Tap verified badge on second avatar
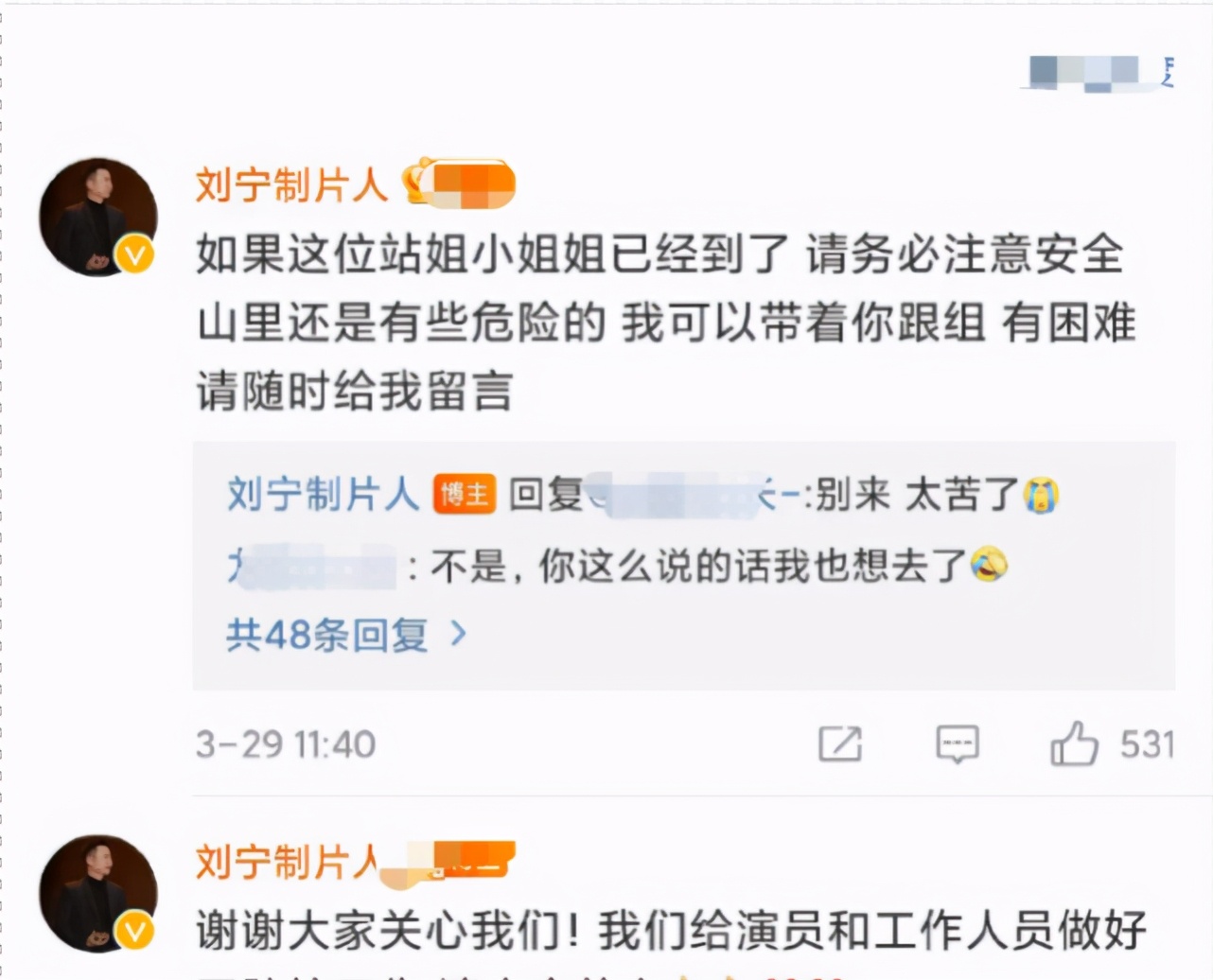 point(135,931)
